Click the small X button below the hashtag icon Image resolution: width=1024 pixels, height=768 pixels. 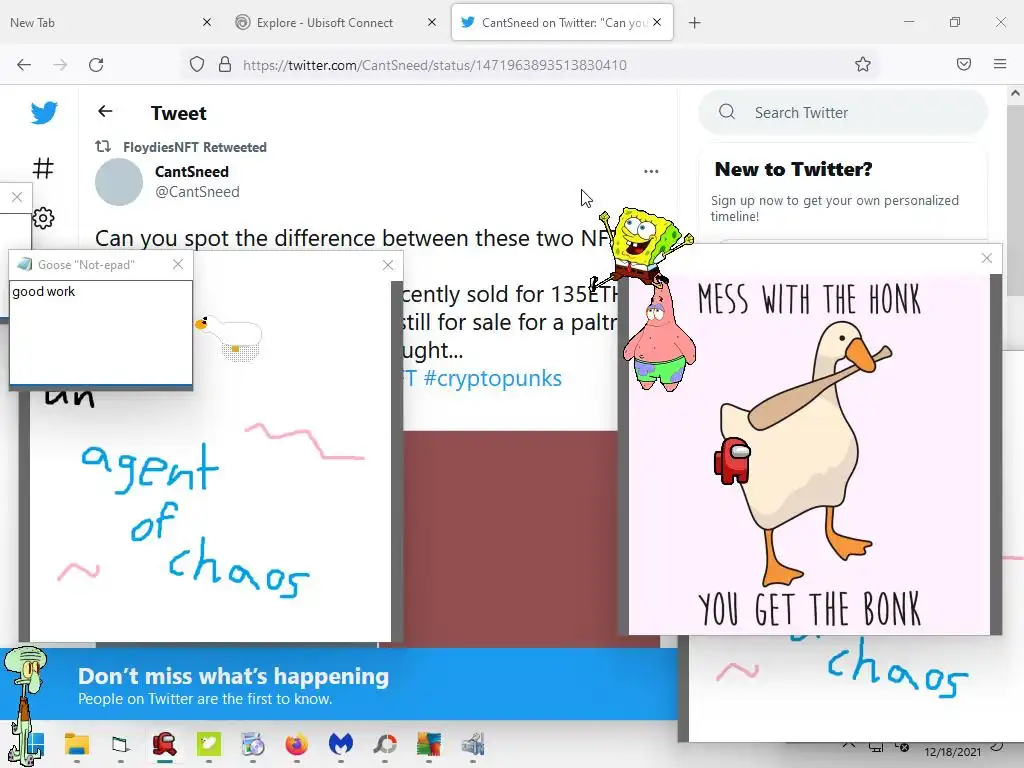tap(17, 197)
